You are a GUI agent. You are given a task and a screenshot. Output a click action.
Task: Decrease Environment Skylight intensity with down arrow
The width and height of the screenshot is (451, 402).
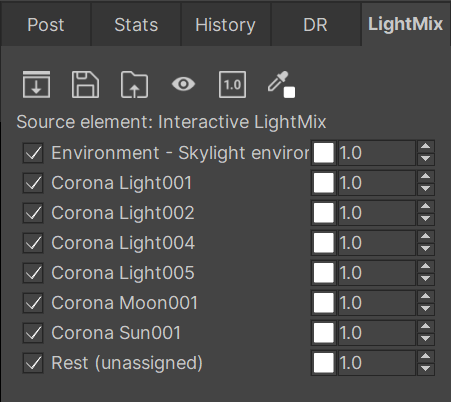[x=426, y=159]
